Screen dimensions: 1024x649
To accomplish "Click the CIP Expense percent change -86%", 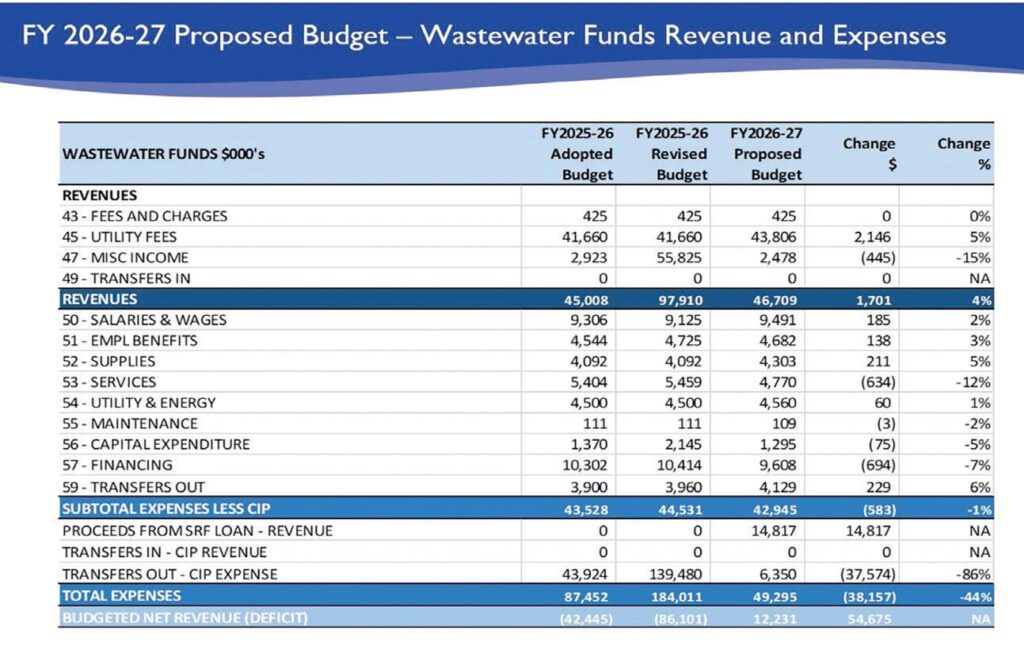I will pos(973,575).
